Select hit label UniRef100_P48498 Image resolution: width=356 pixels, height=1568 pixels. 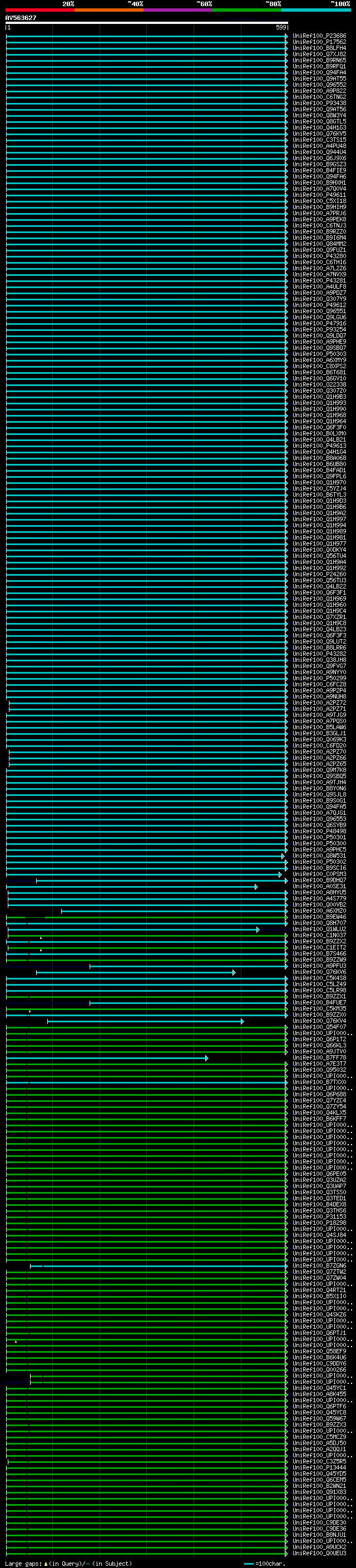[319, 831]
